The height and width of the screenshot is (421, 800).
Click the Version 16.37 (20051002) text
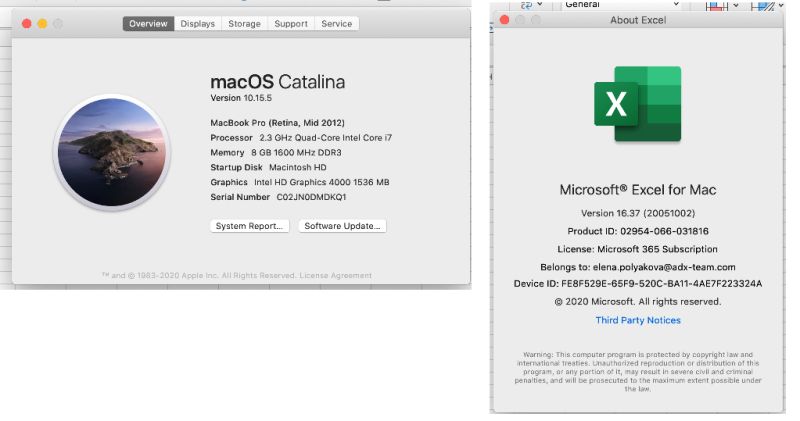pos(638,213)
